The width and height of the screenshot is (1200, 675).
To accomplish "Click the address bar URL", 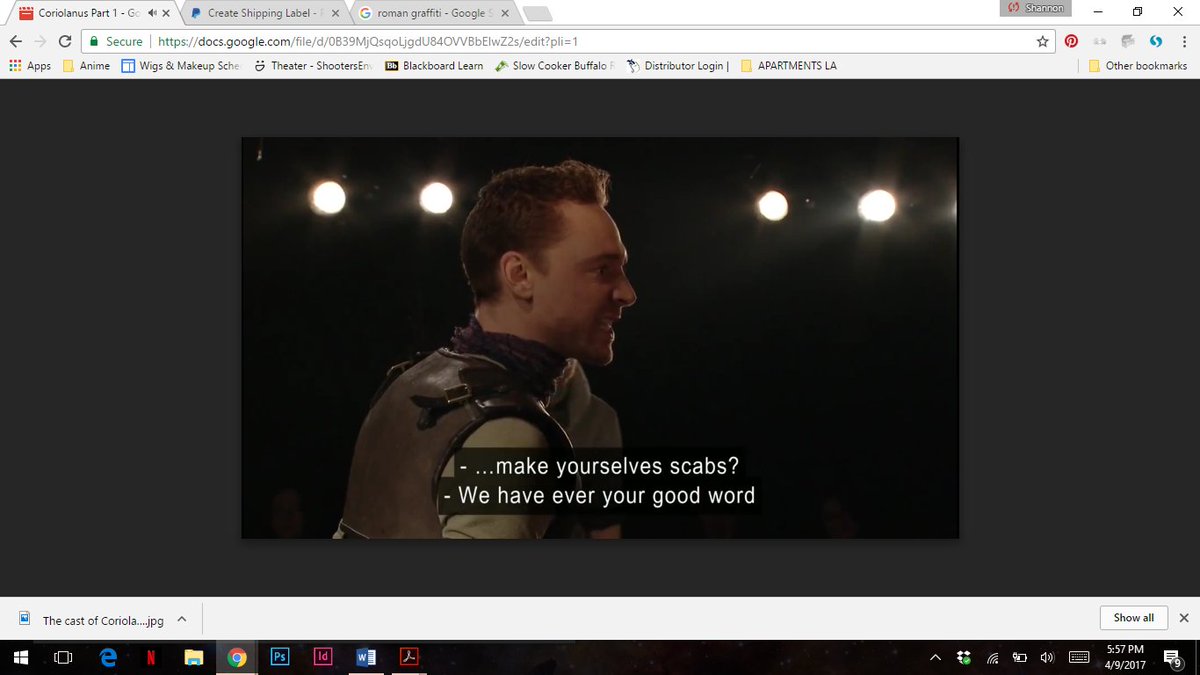I will pos(367,42).
